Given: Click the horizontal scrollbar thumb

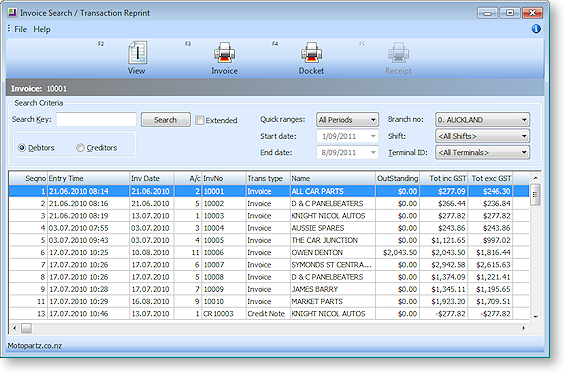Looking at the screenshot, I should (x=26, y=328).
